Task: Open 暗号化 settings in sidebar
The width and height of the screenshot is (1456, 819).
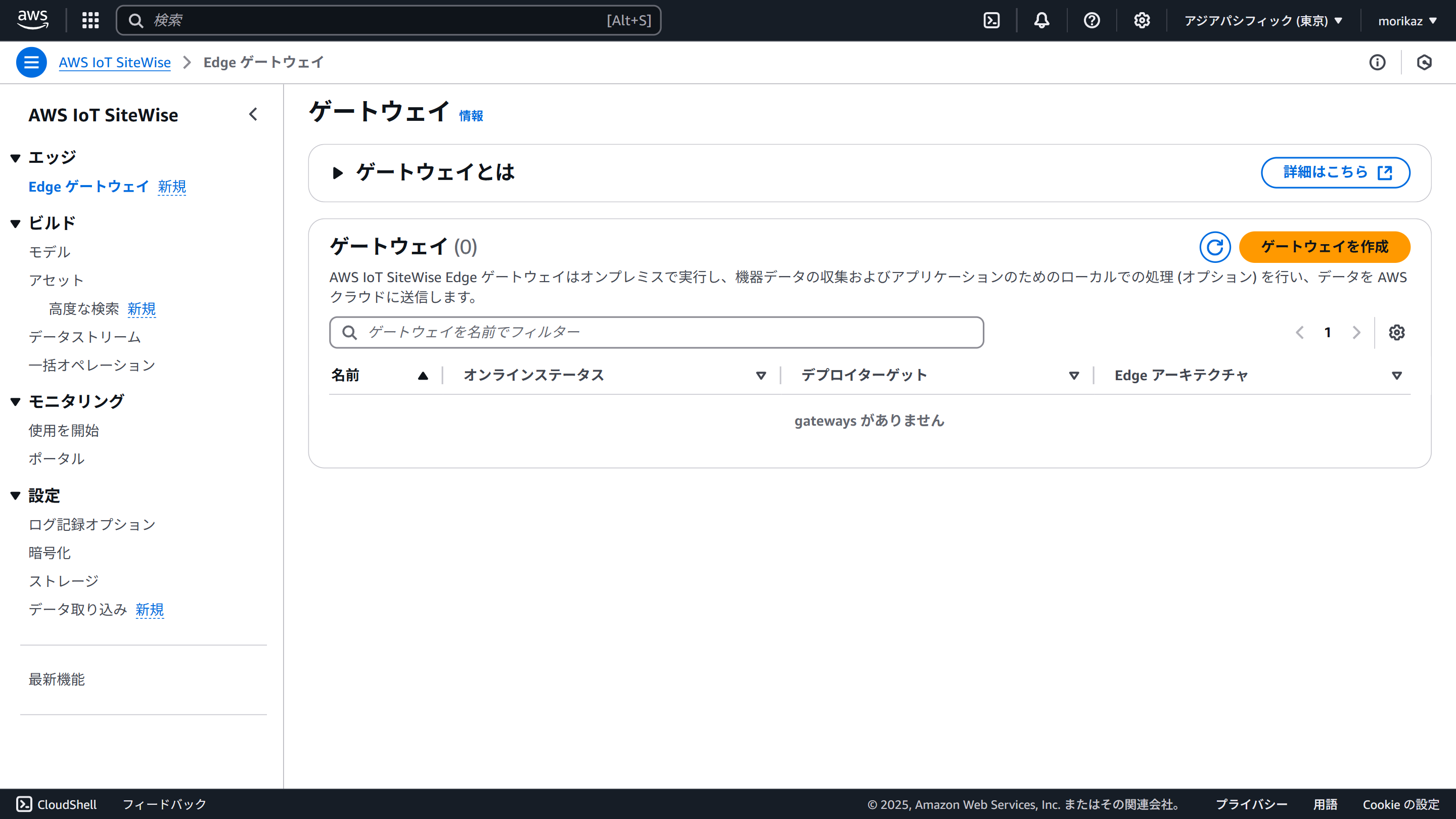Action: click(50, 553)
